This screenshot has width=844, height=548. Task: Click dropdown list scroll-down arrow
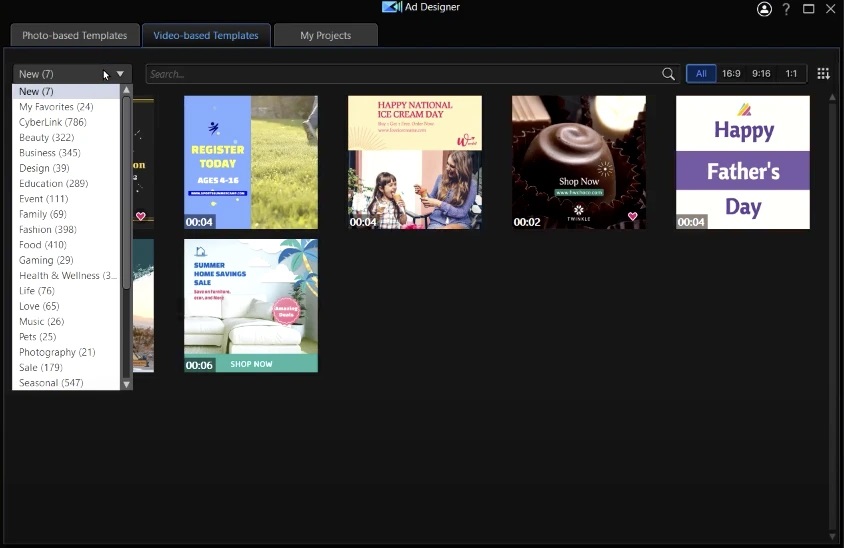(126, 384)
